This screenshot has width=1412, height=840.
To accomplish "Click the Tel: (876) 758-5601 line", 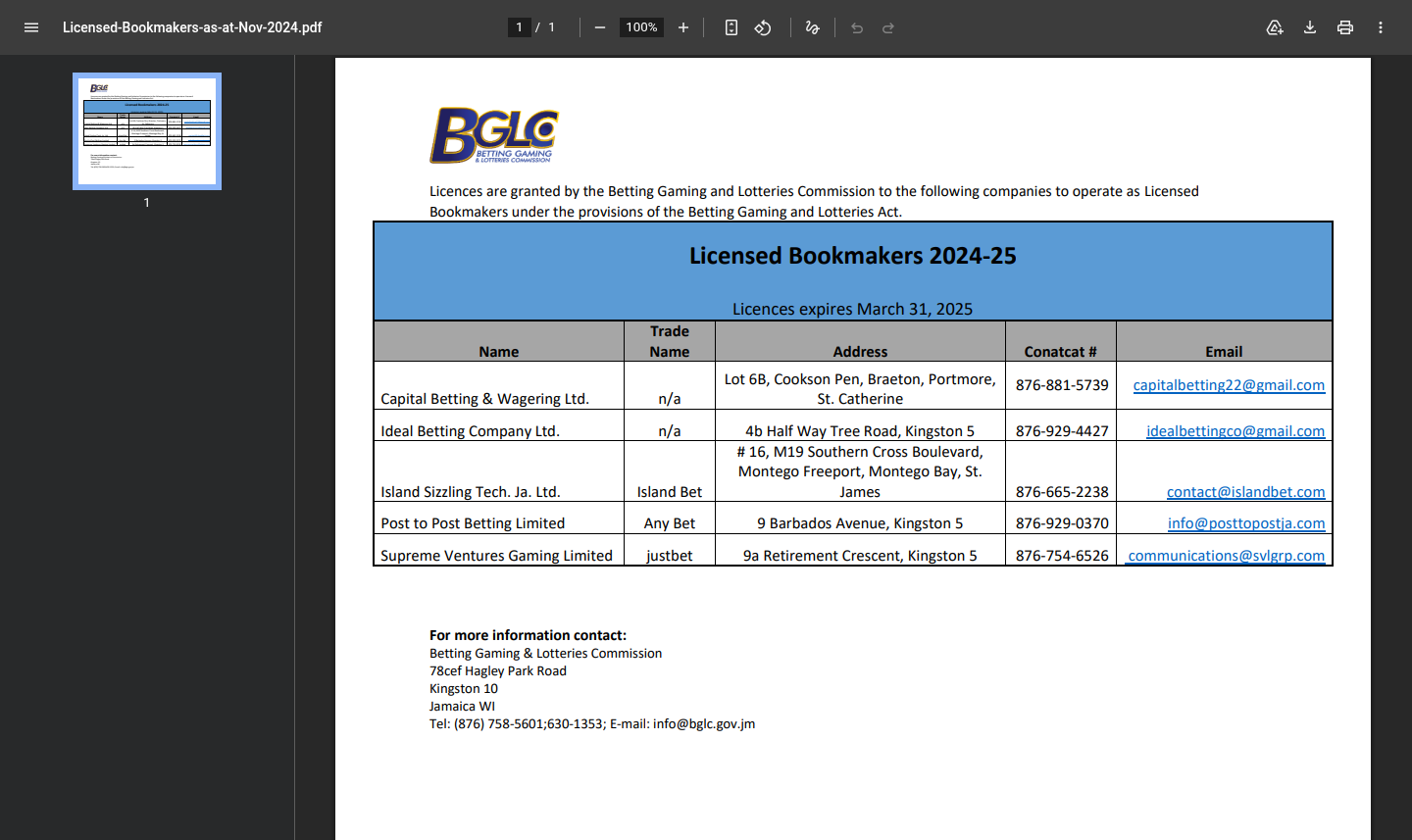I will [x=592, y=724].
